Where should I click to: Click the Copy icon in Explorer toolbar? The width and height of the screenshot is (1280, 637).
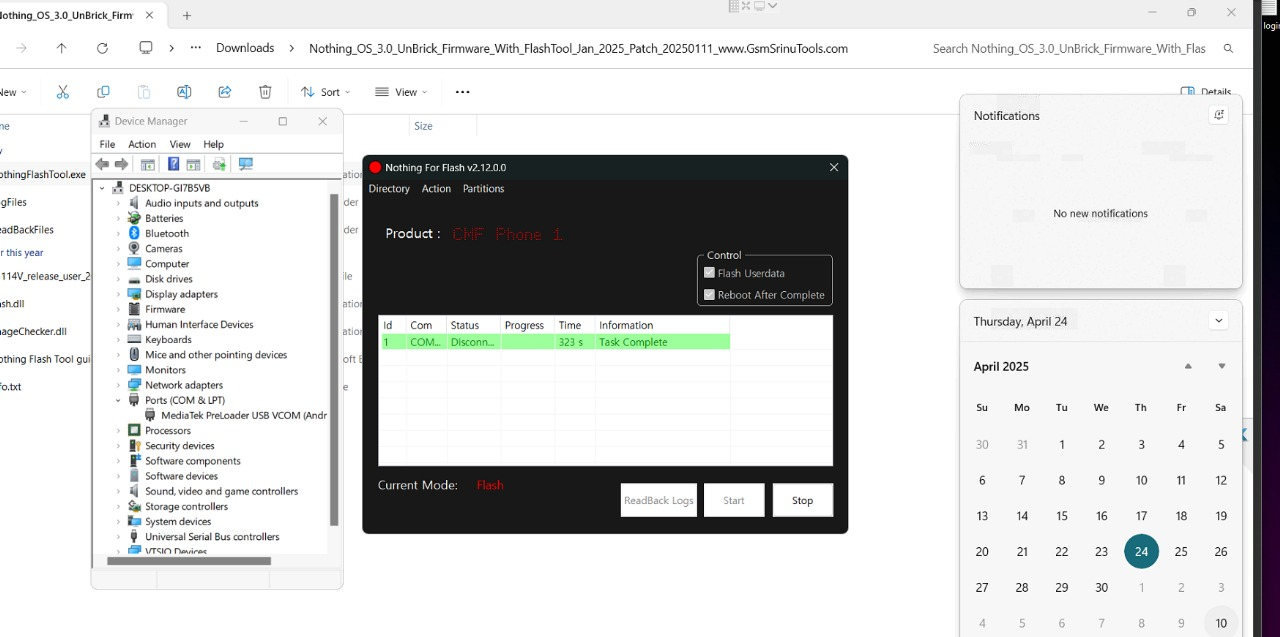[103, 92]
